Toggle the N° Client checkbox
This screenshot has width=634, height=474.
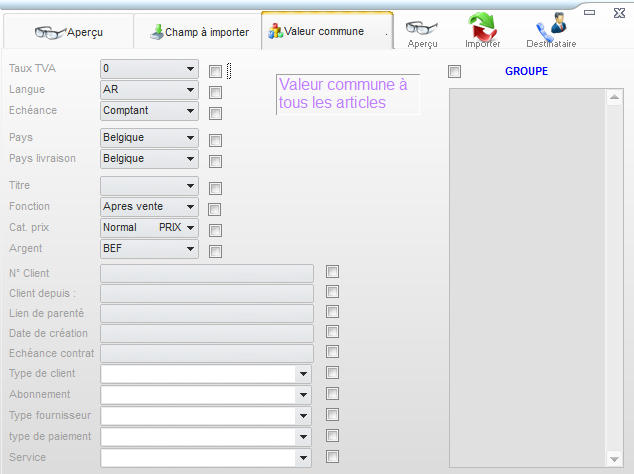point(333,271)
